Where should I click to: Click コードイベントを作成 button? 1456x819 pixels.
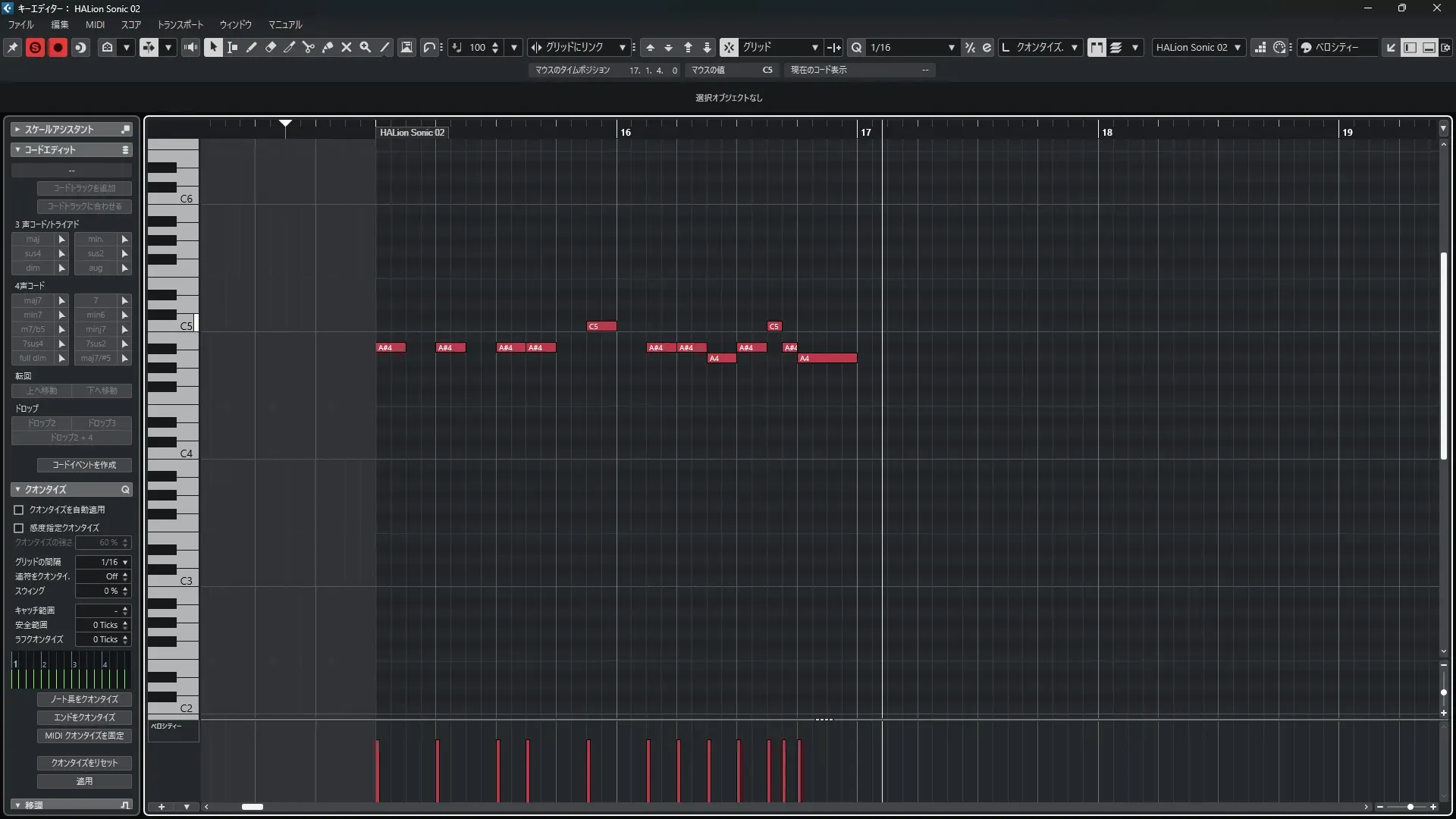(x=84, y=465)
